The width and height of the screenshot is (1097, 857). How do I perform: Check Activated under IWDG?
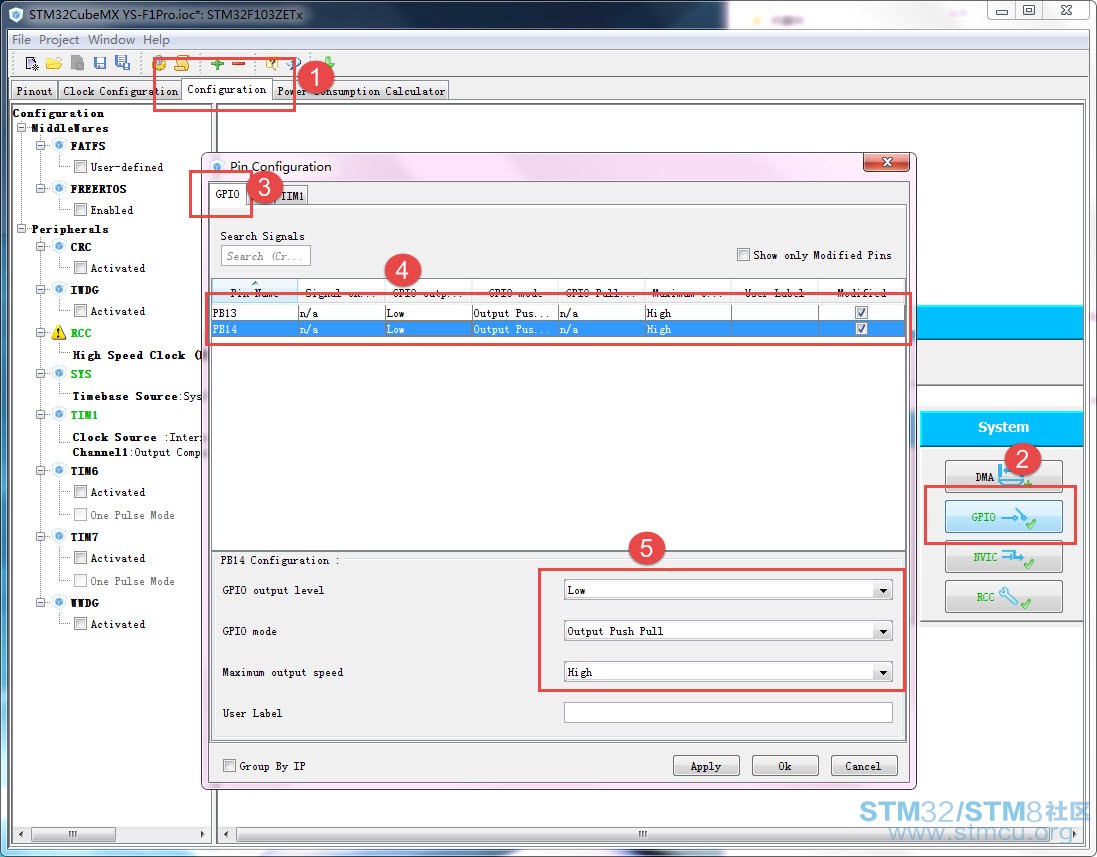pos(81,310)
